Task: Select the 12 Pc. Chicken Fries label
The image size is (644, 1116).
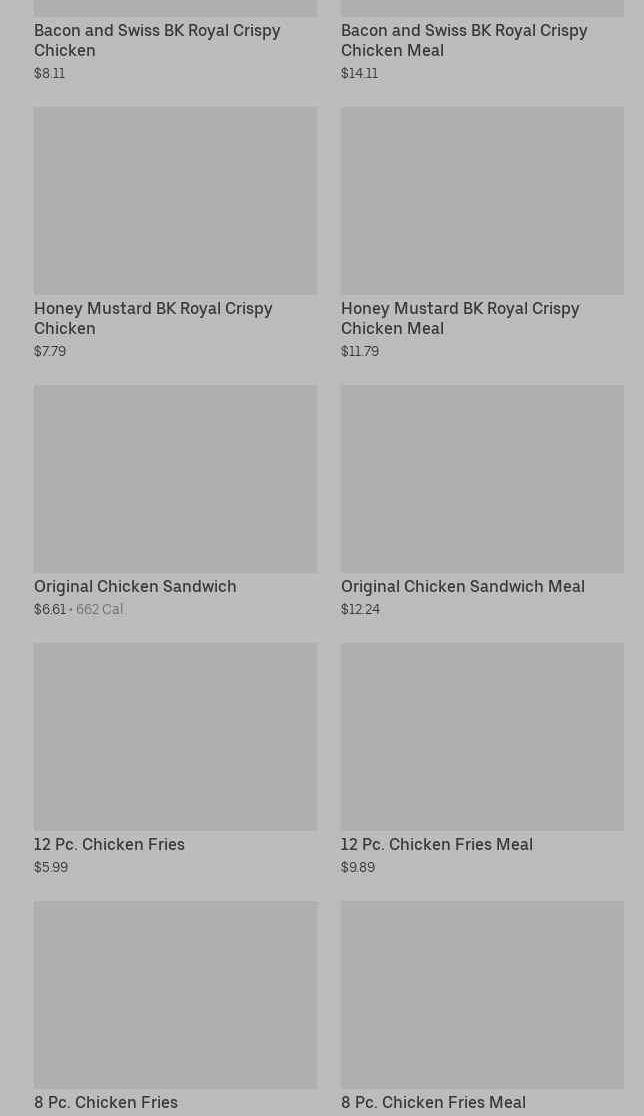Action: tap(109, 844)
